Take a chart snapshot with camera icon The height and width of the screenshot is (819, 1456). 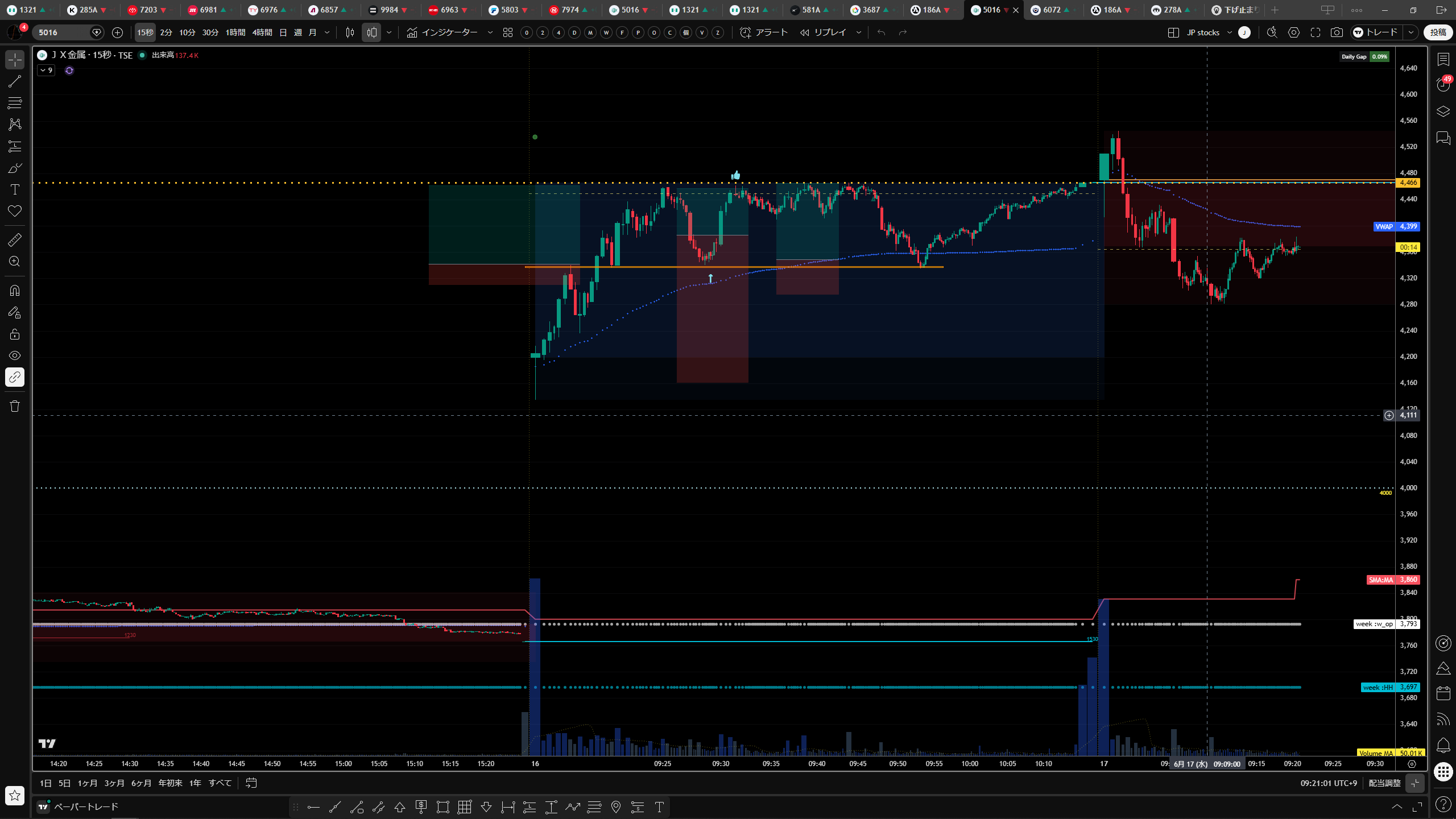point(1337,32)
